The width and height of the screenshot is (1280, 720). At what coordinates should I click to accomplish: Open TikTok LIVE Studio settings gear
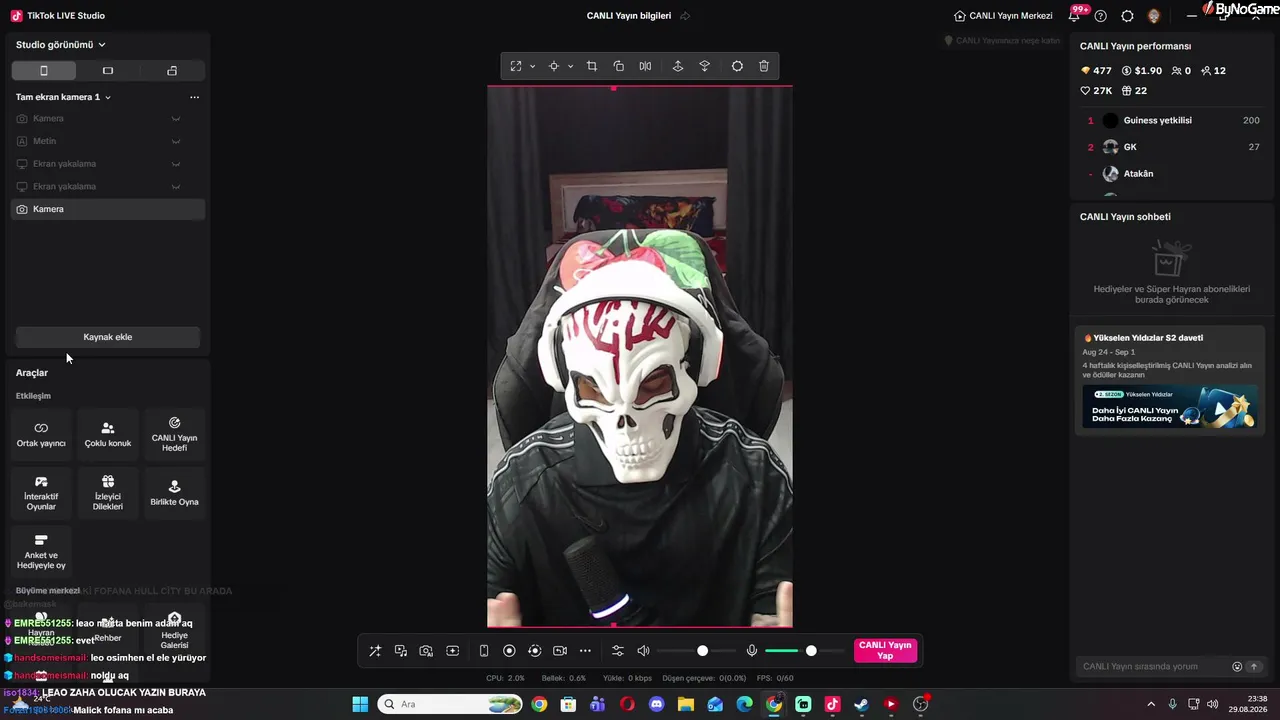pos(1128,16)
